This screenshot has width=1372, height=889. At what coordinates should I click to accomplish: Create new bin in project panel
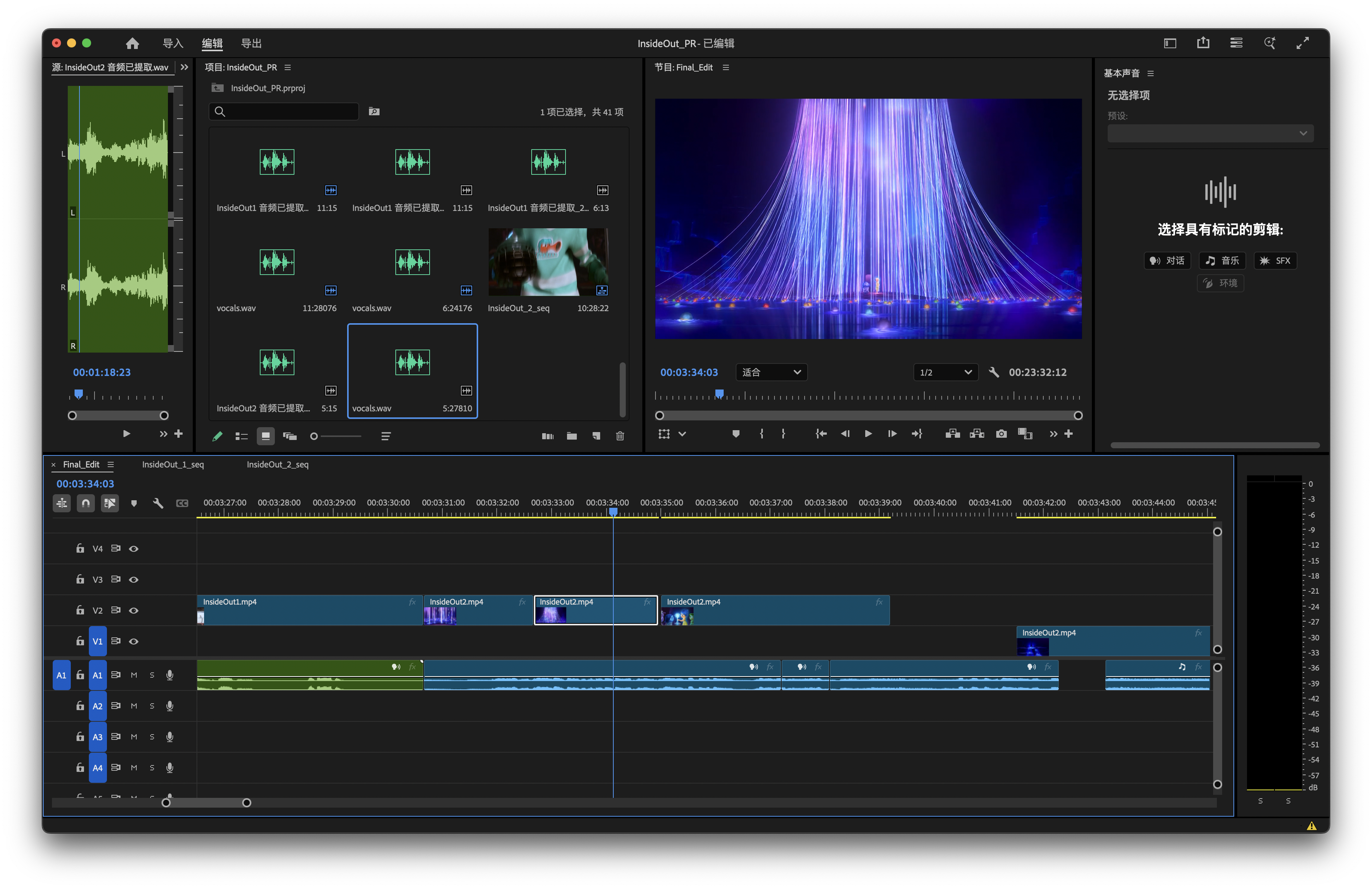572,436
